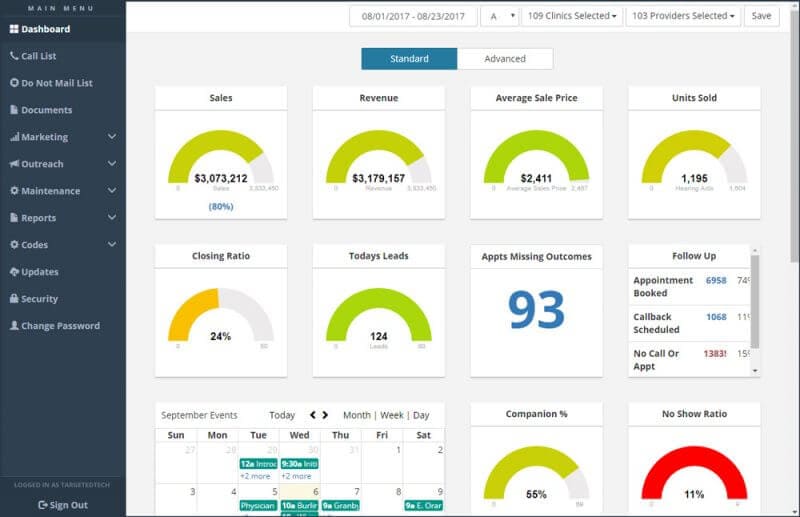Open the 9a Granby event on Thursday
The width and height of the screenshot is (800, 517).
(341, 506)
